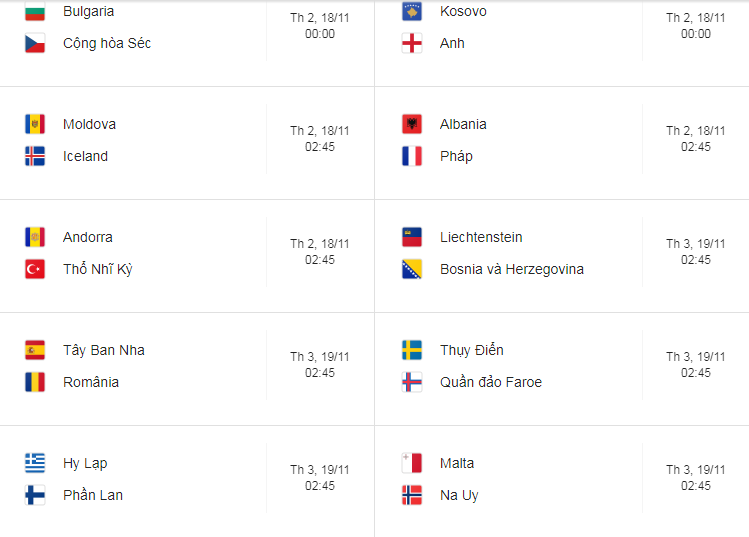The height and width of the screenshot is (537, 749).
Task: Click the Quần đảo Faroe flag icon
Action: click(412, 382)
